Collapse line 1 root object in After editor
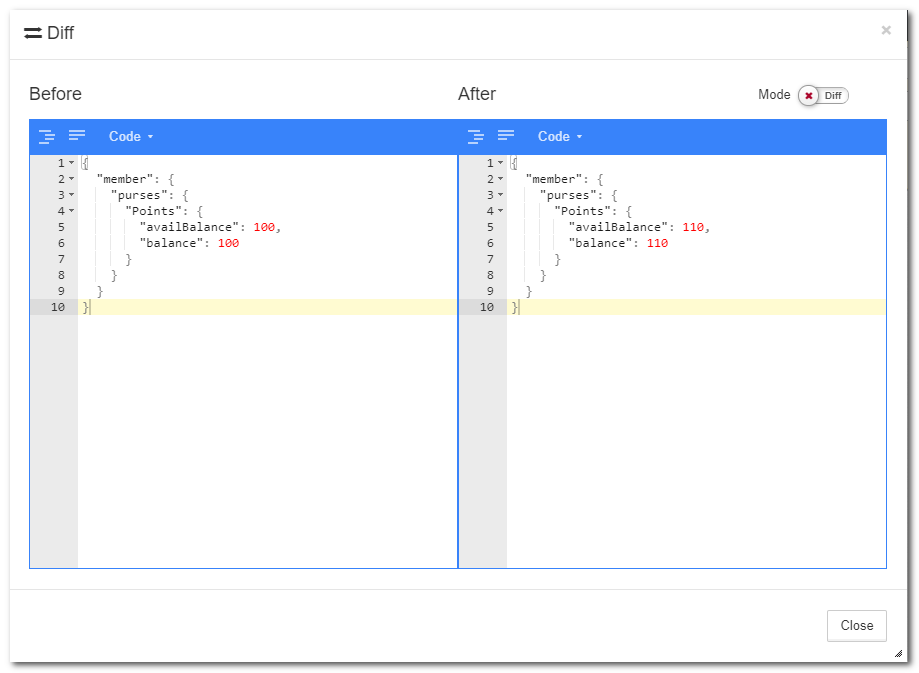Image resolution: width=919 pixels, height=673 pixels. click(500, 163)
